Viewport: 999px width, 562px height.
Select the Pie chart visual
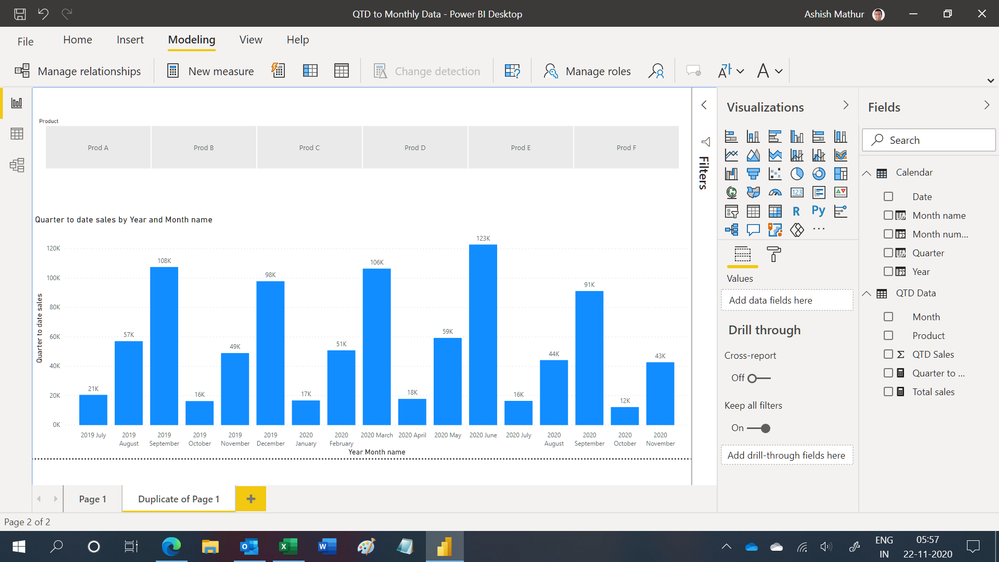pyautogui.click(x=796, y=173)
